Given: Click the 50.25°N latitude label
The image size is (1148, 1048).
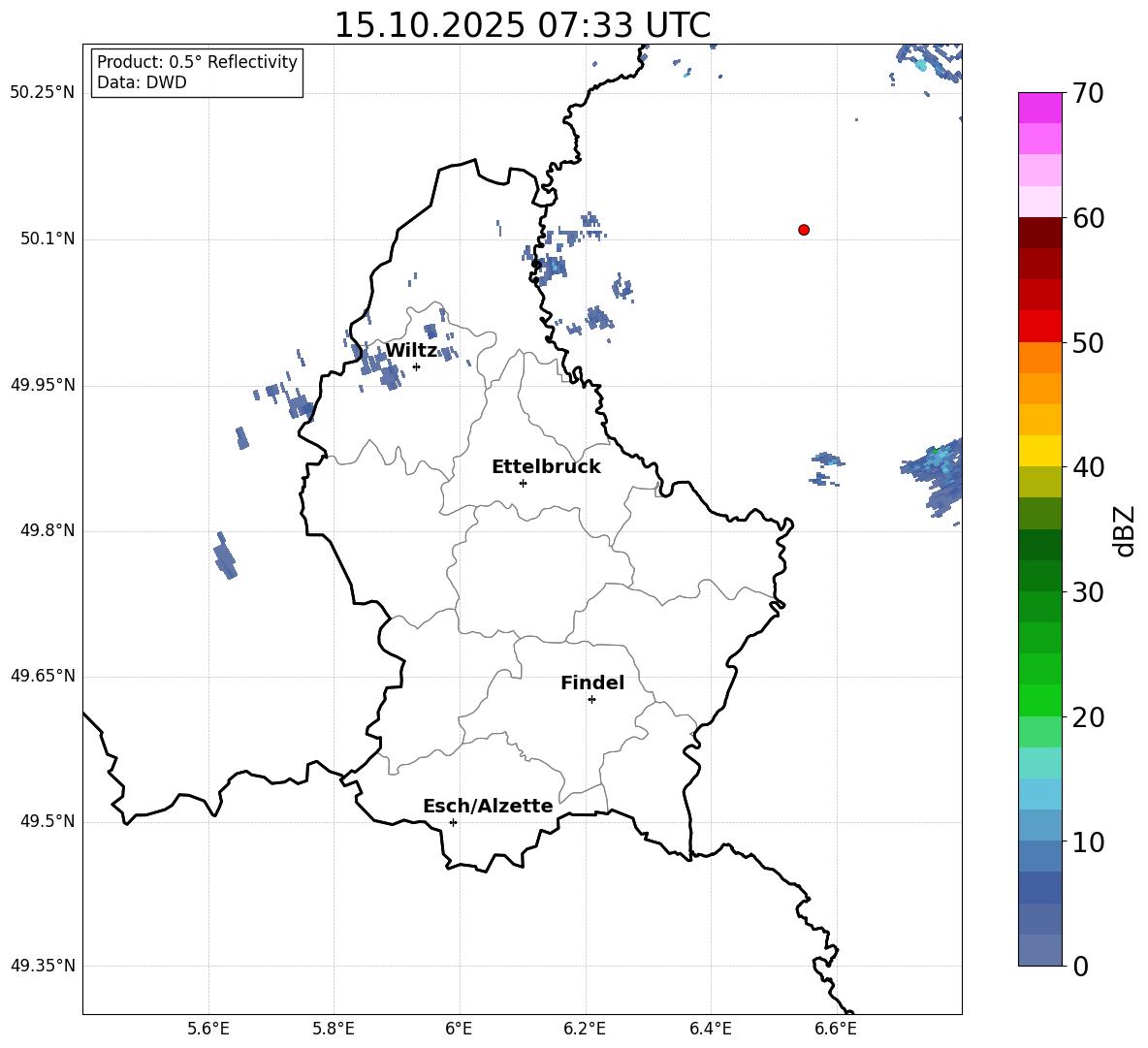Looking at the screenshot, I should click(43, 93).
